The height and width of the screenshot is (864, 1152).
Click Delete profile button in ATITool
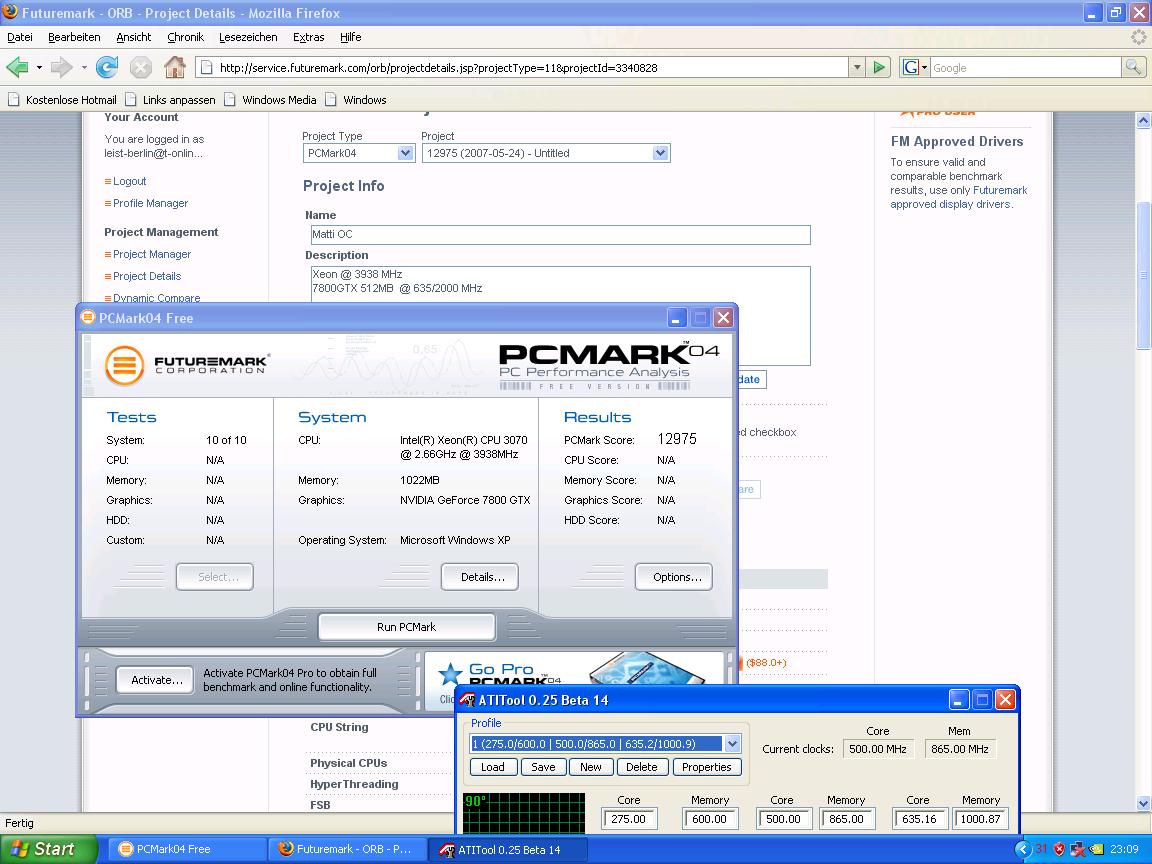[641, 767]
